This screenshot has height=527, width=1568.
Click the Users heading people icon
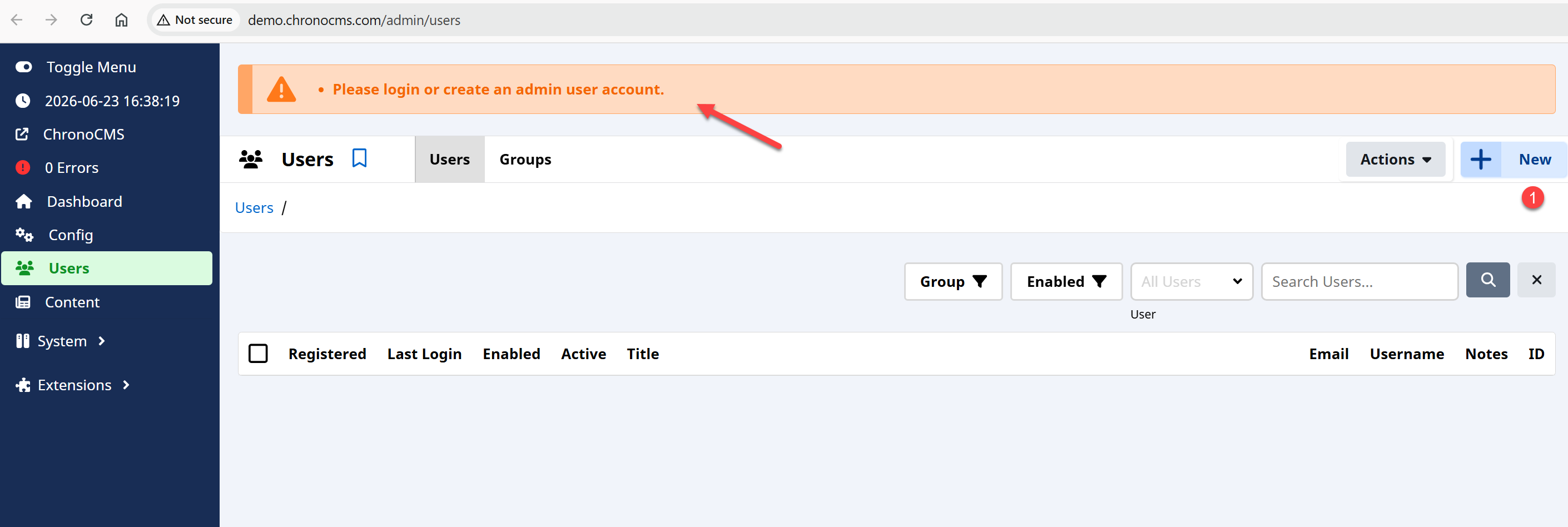click(x=251, y=159)
